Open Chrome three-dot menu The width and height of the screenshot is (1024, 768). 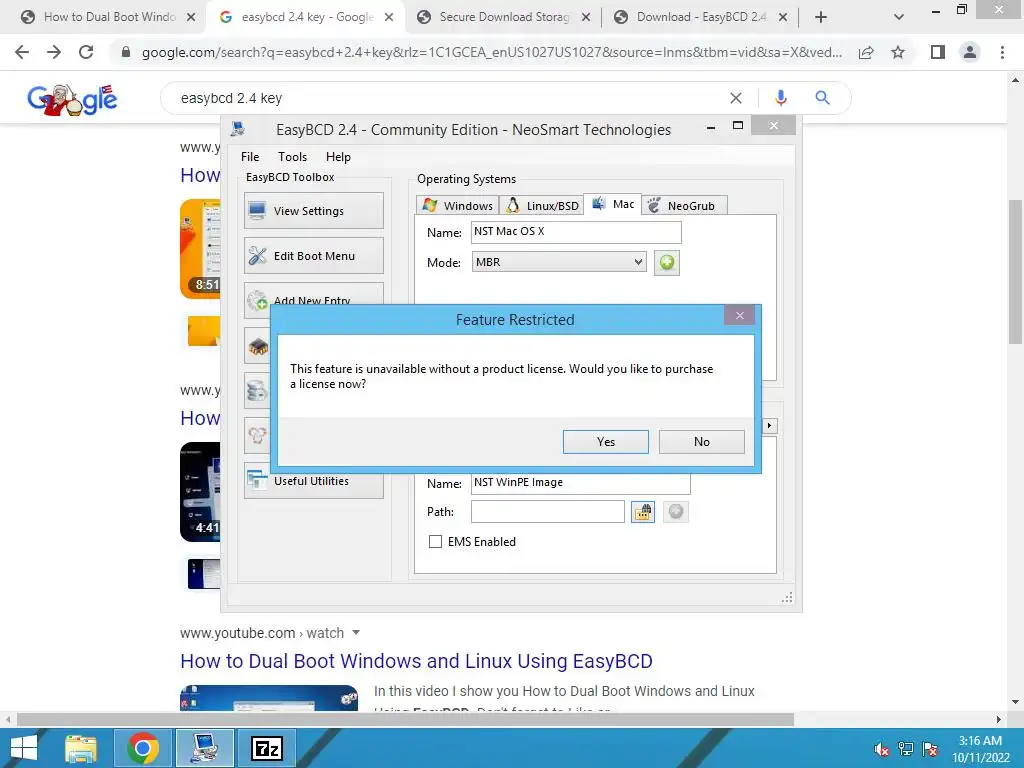pyautogui.click(x=1002, y=52)
